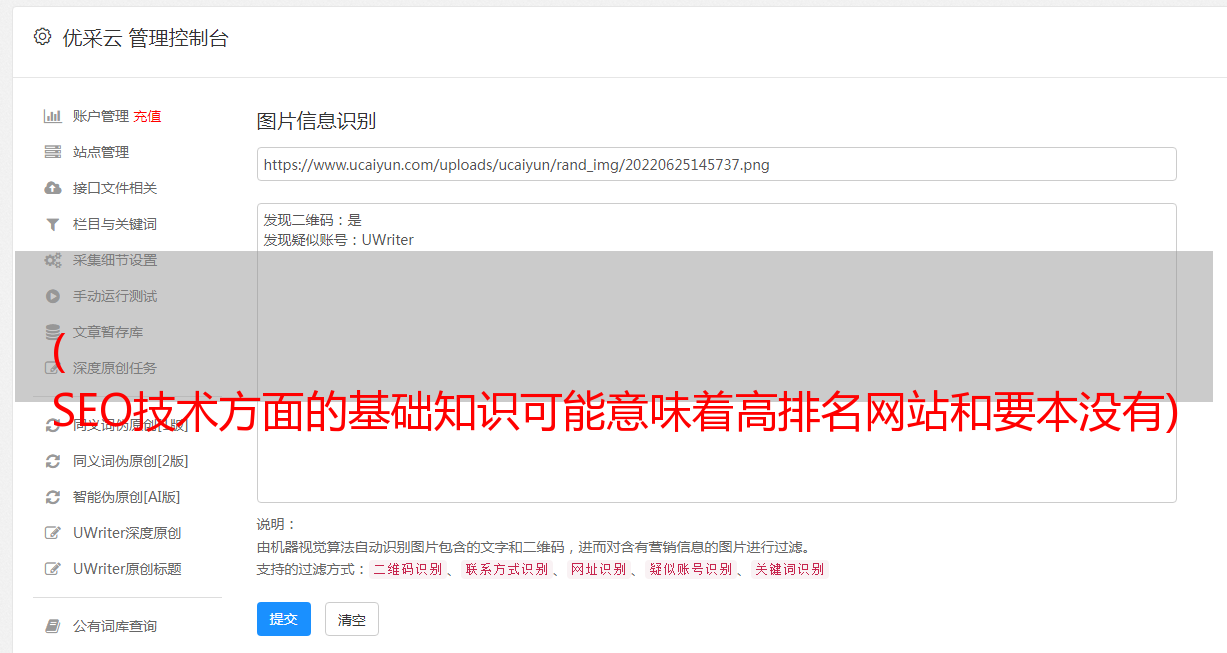Screen dimensions: 1227x653
Task: Click the 关键词识别 tag
Action: tap(789, 569)
